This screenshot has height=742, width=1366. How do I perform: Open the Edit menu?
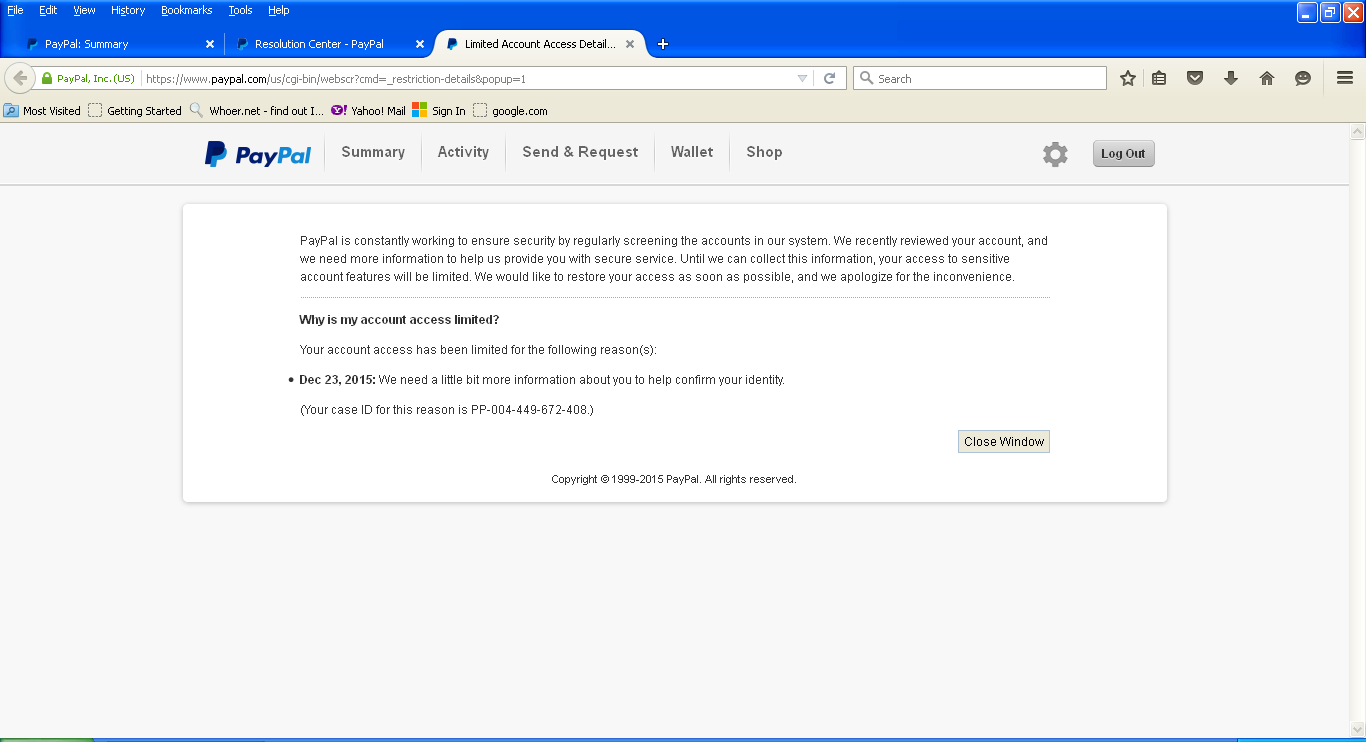click(48, 10)
